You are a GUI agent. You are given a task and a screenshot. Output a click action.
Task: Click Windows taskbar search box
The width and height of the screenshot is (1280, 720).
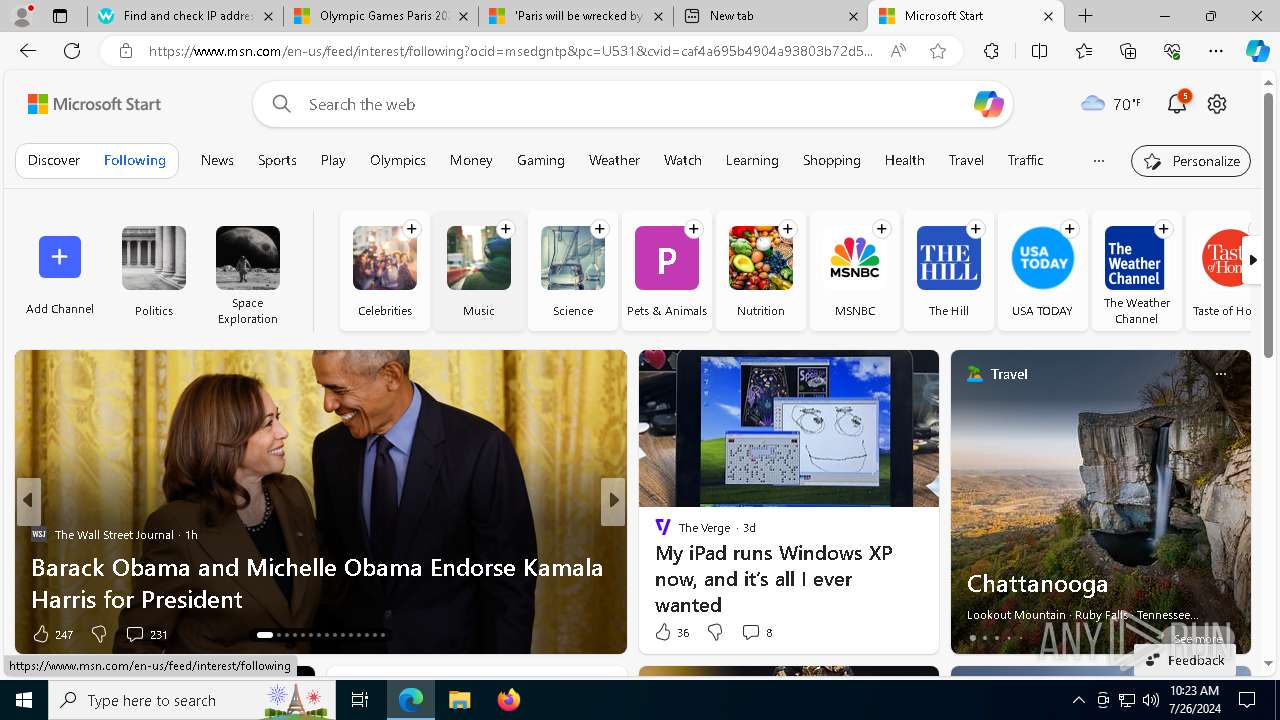(192, 700)
